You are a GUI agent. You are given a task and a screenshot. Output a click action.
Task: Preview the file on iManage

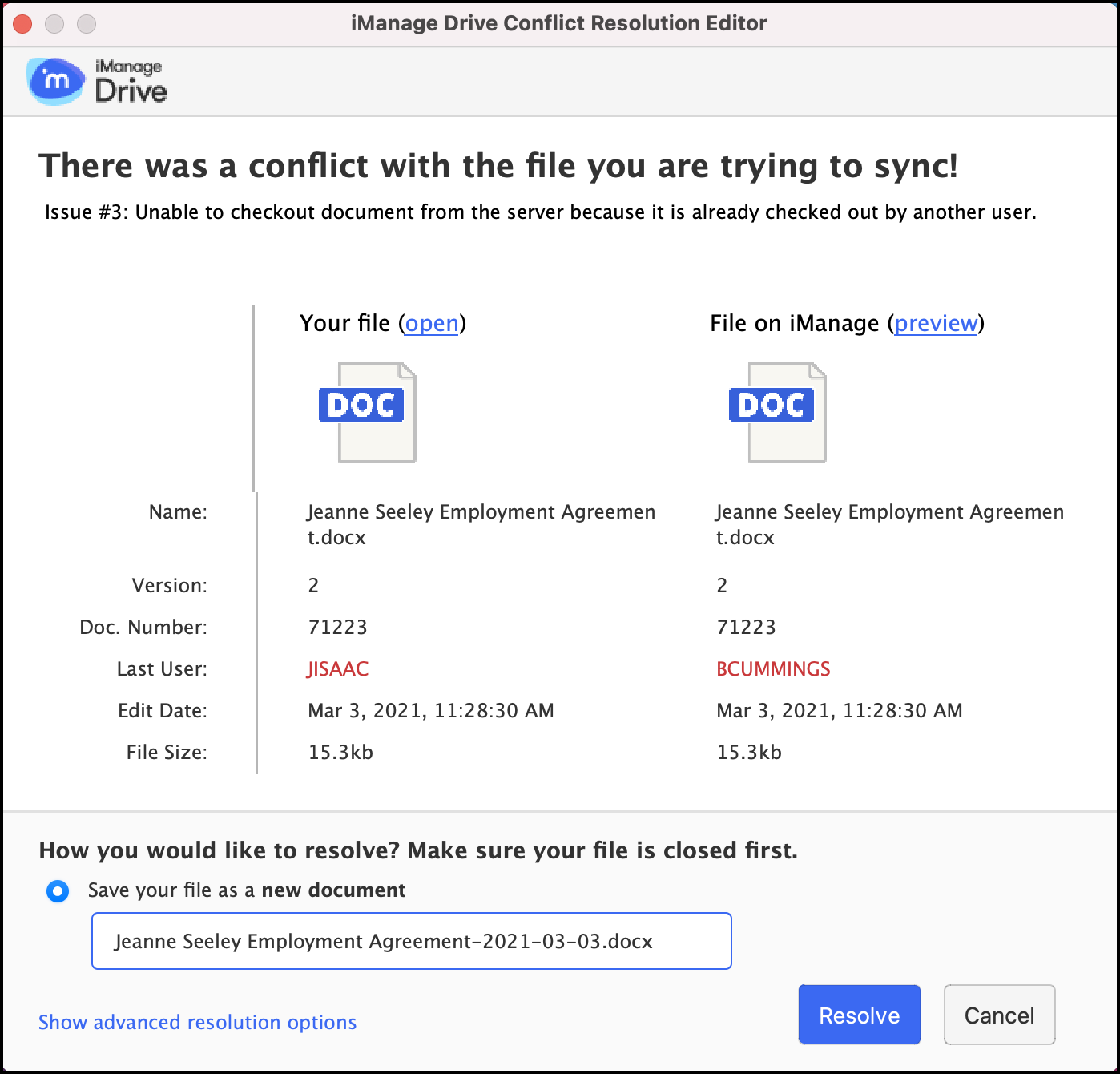(x=936, y=323)
